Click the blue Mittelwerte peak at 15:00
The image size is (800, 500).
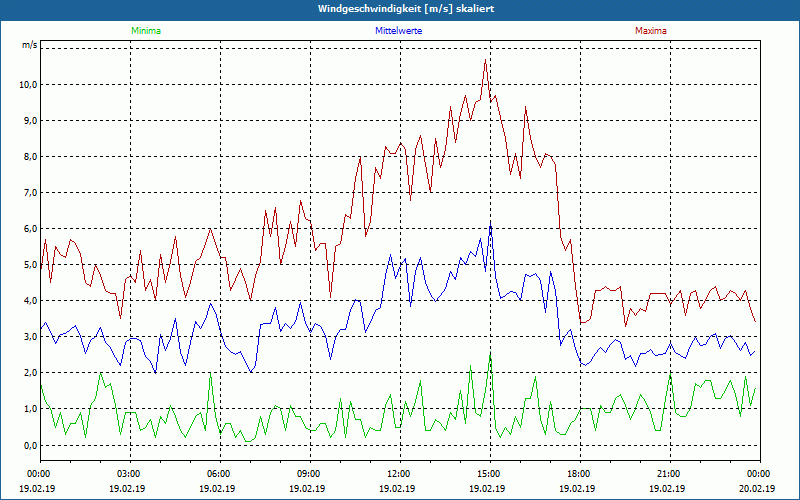(x=490, y=225)
